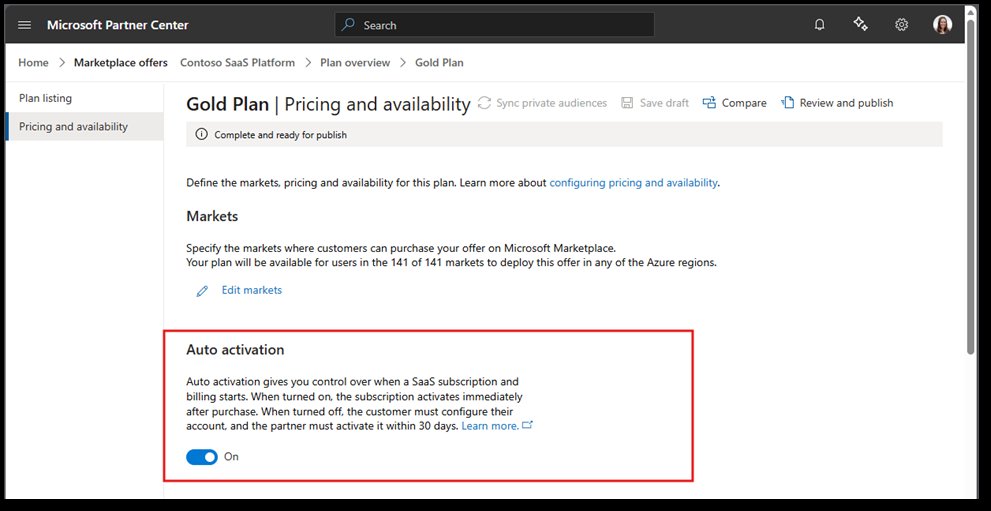The image size is (991, 511).
Task: Click the chevron after Contoso SaaS Platform
Action: pyautogui.click(x=308, y=63)
